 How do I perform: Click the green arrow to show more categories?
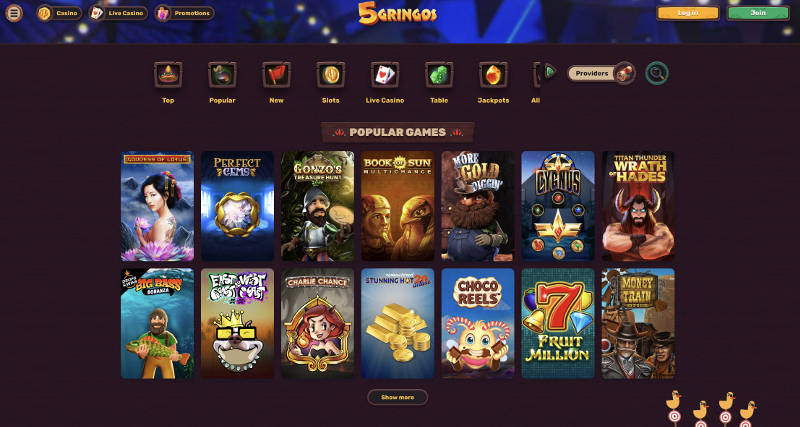pos(550,72)
